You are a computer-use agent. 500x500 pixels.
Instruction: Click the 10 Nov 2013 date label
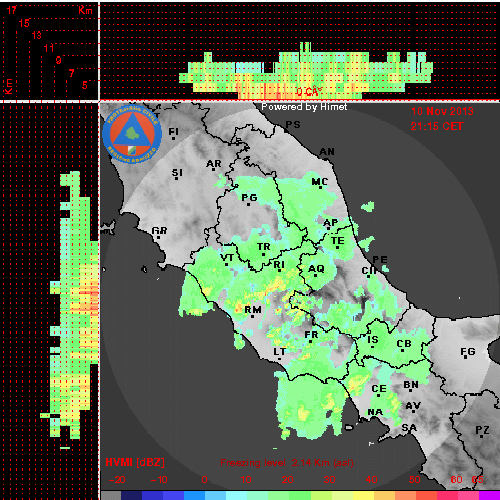442,111
